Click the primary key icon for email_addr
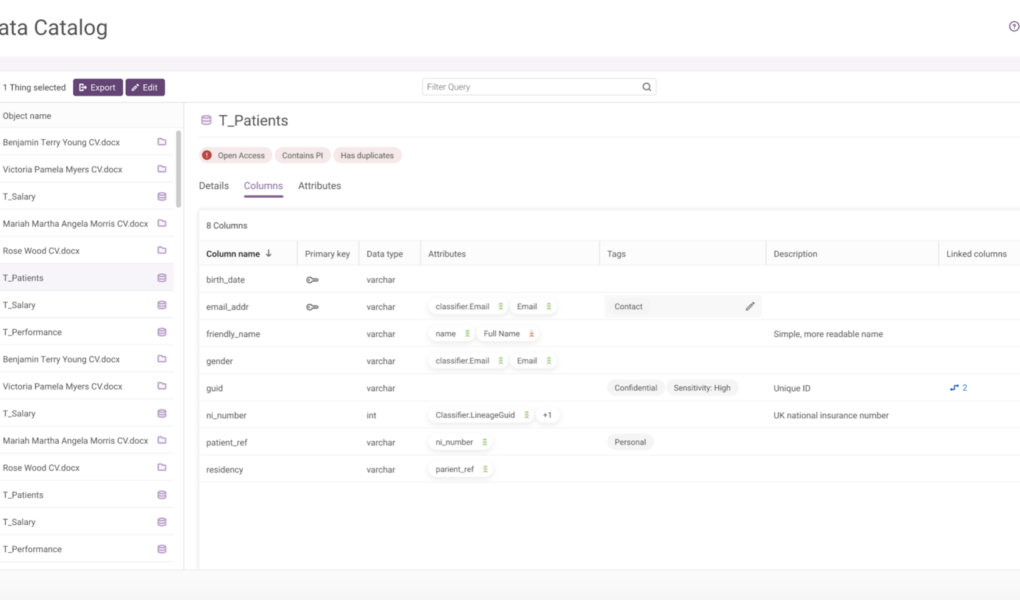 pyautogui.click(x=312, y=307)
